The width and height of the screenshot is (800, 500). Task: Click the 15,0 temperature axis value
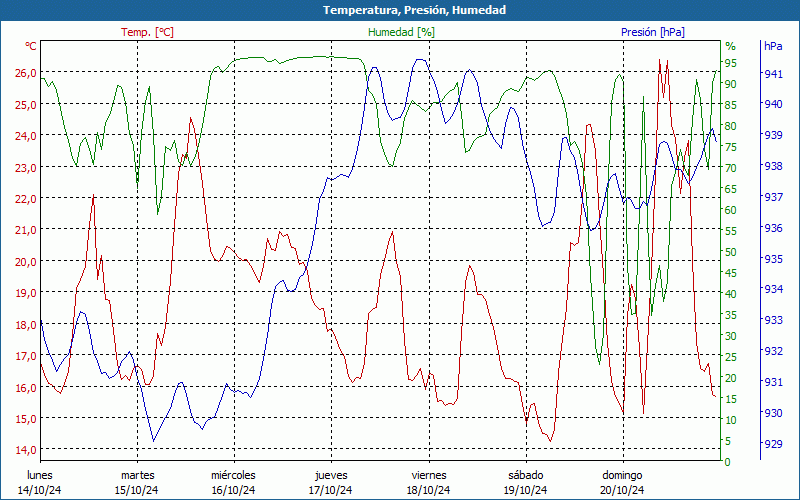click(x=26, y=418)
